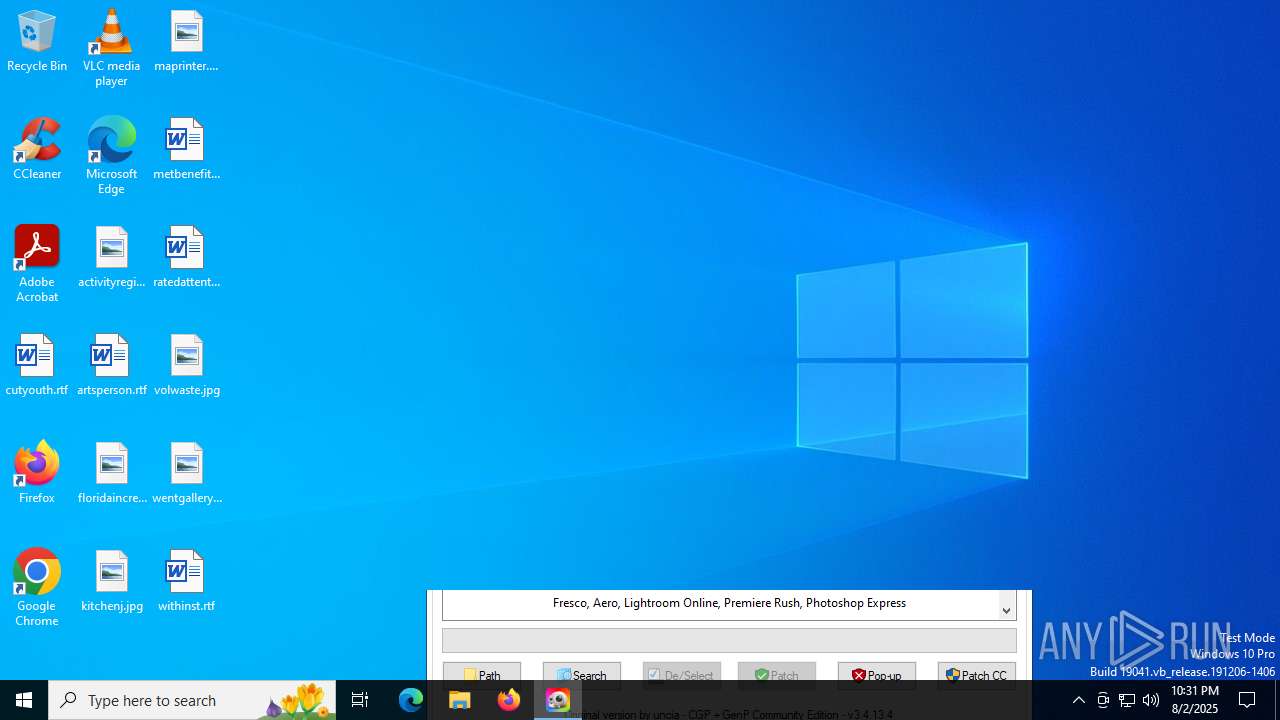Click the Patch button in GenP
The width and height of the screenshot is (1280, 720).
click(777, 675)
